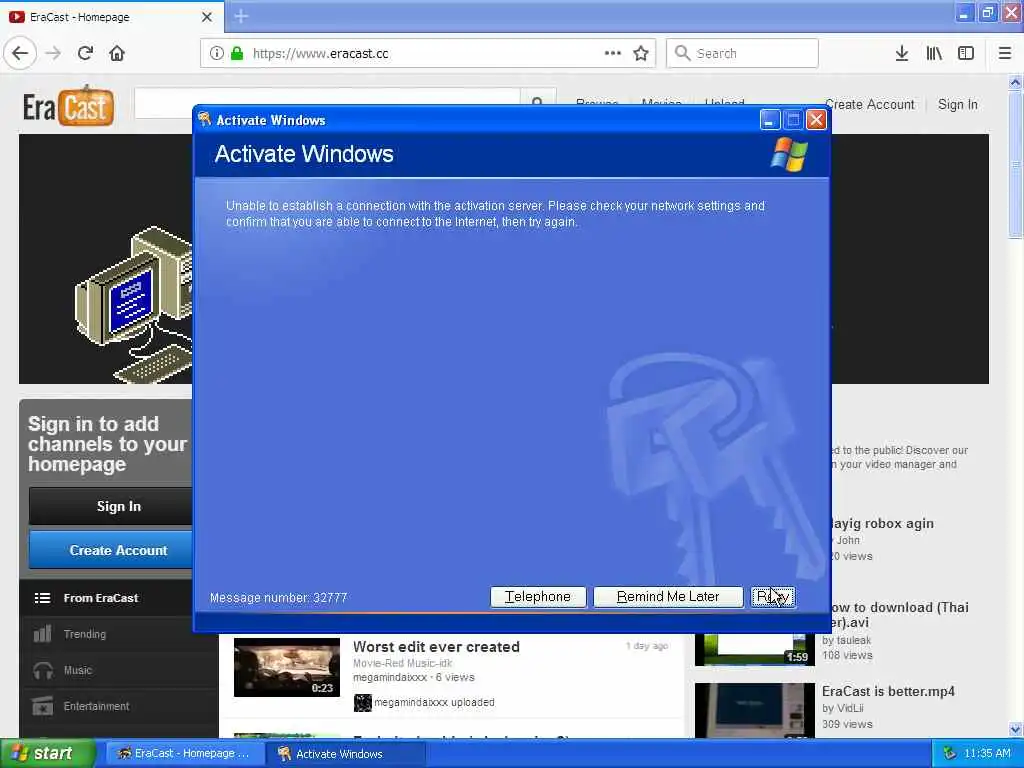This screenshot has height=768, width=1024.
Task: Click the megamindaixxx uploader avatar
Action: [362, 703]
